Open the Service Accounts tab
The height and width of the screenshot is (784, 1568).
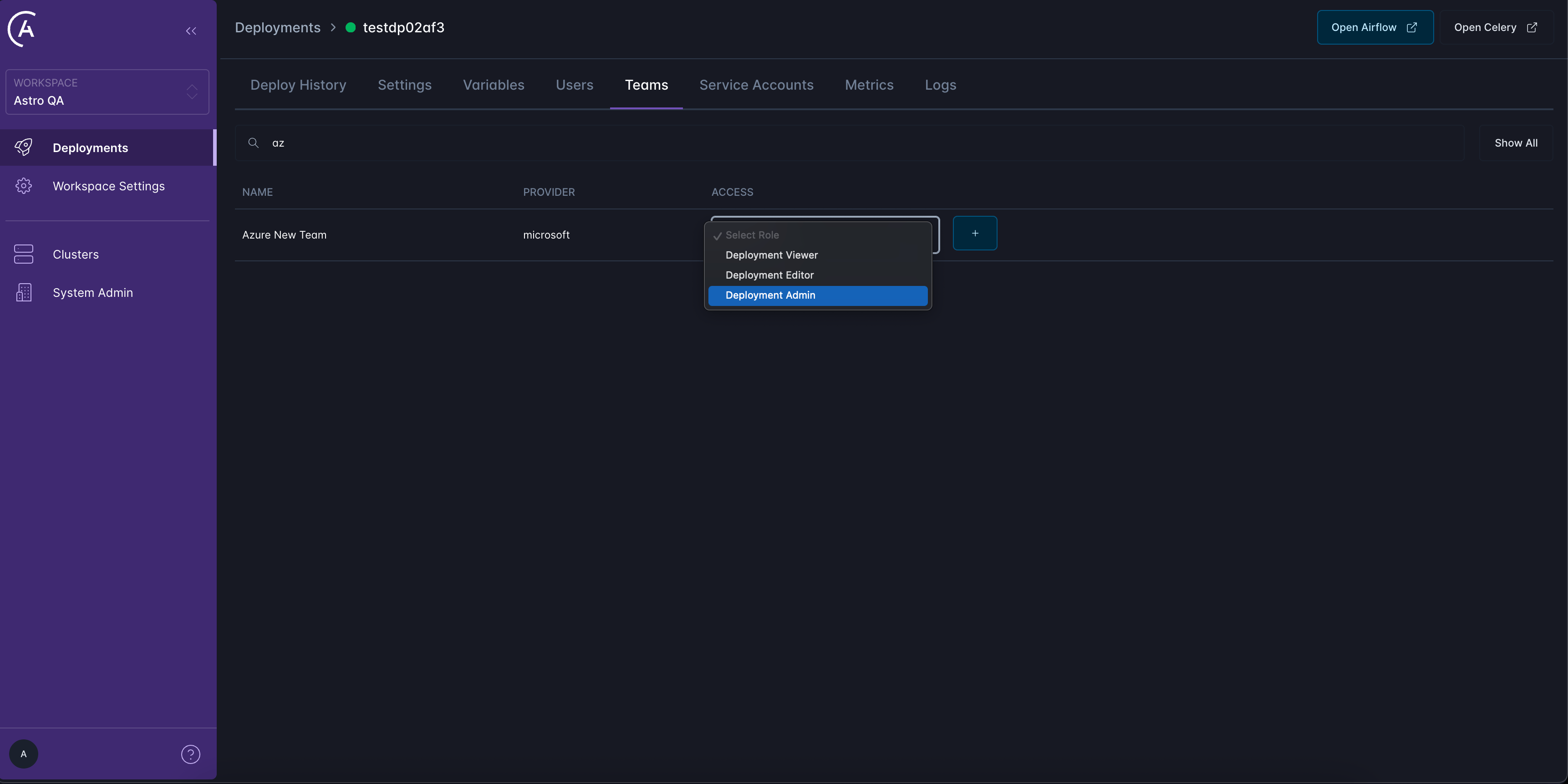pyautogui.click(x=757, y=85)
